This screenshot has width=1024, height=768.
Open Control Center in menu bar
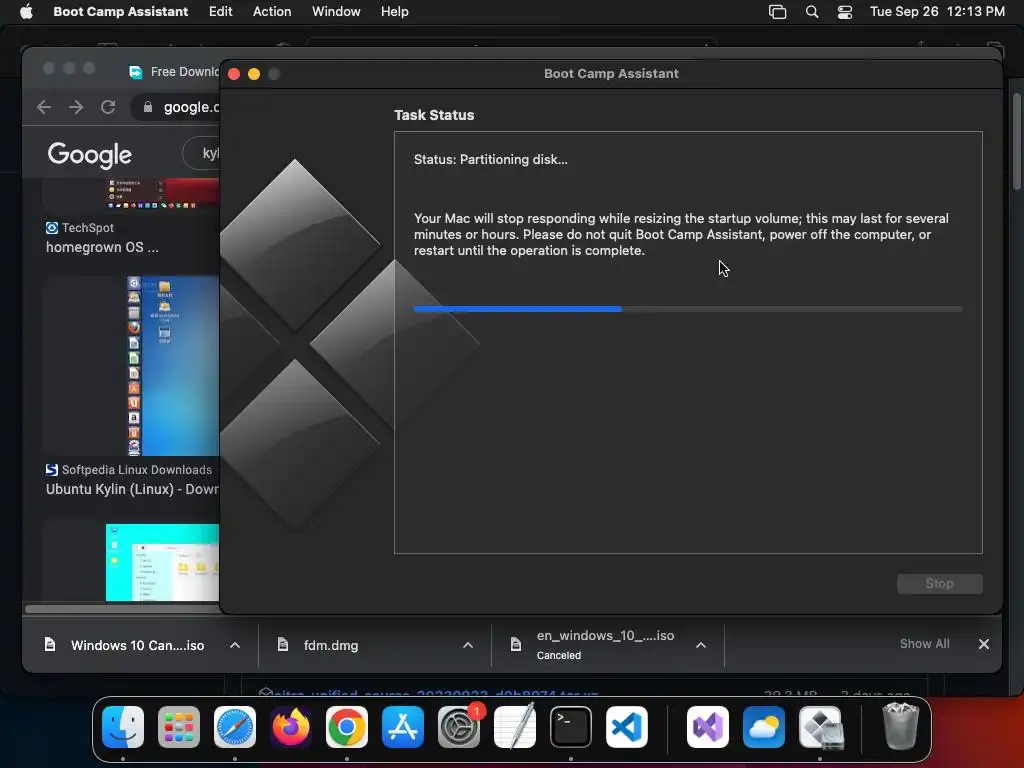coord(844,12)
